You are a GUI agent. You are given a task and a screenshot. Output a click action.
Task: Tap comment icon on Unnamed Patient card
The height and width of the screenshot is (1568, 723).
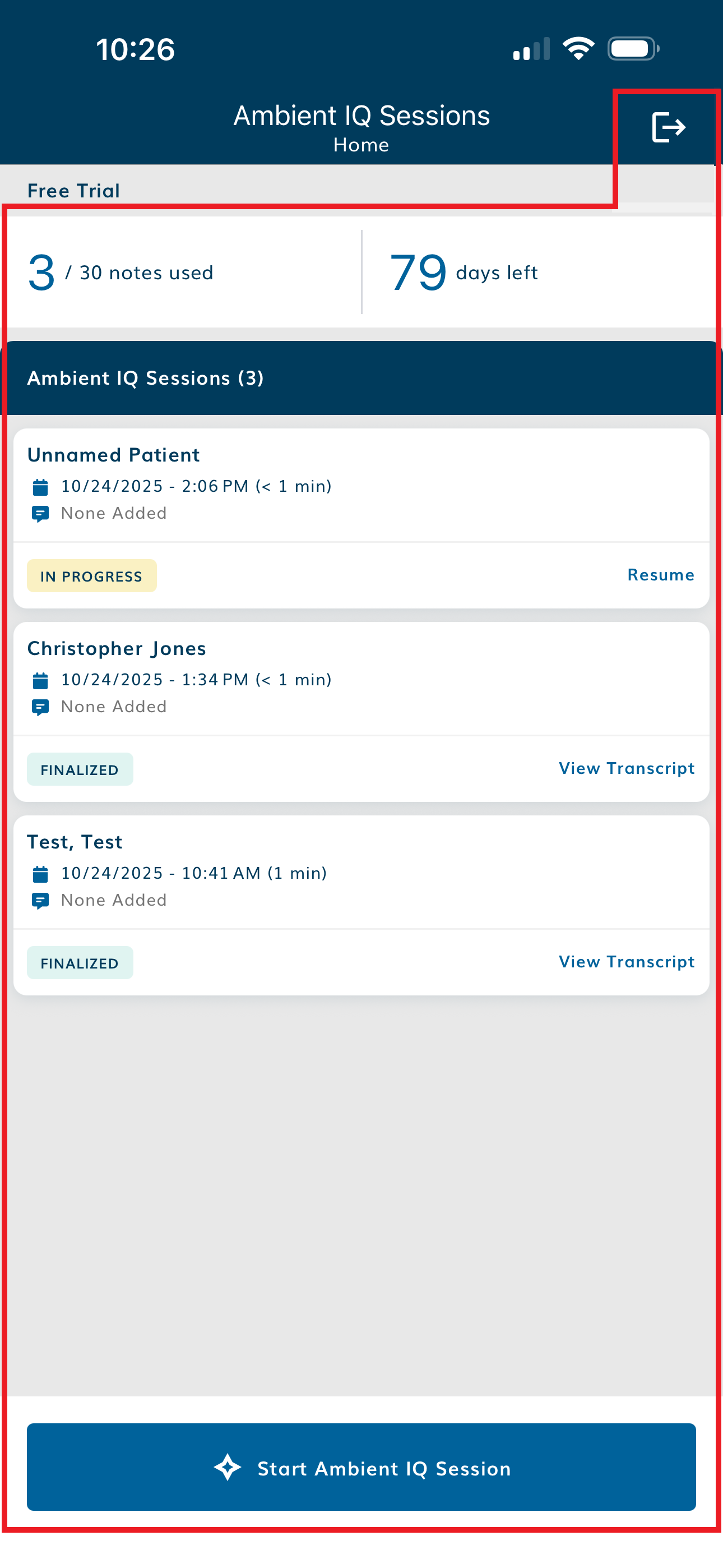[40, 514]
